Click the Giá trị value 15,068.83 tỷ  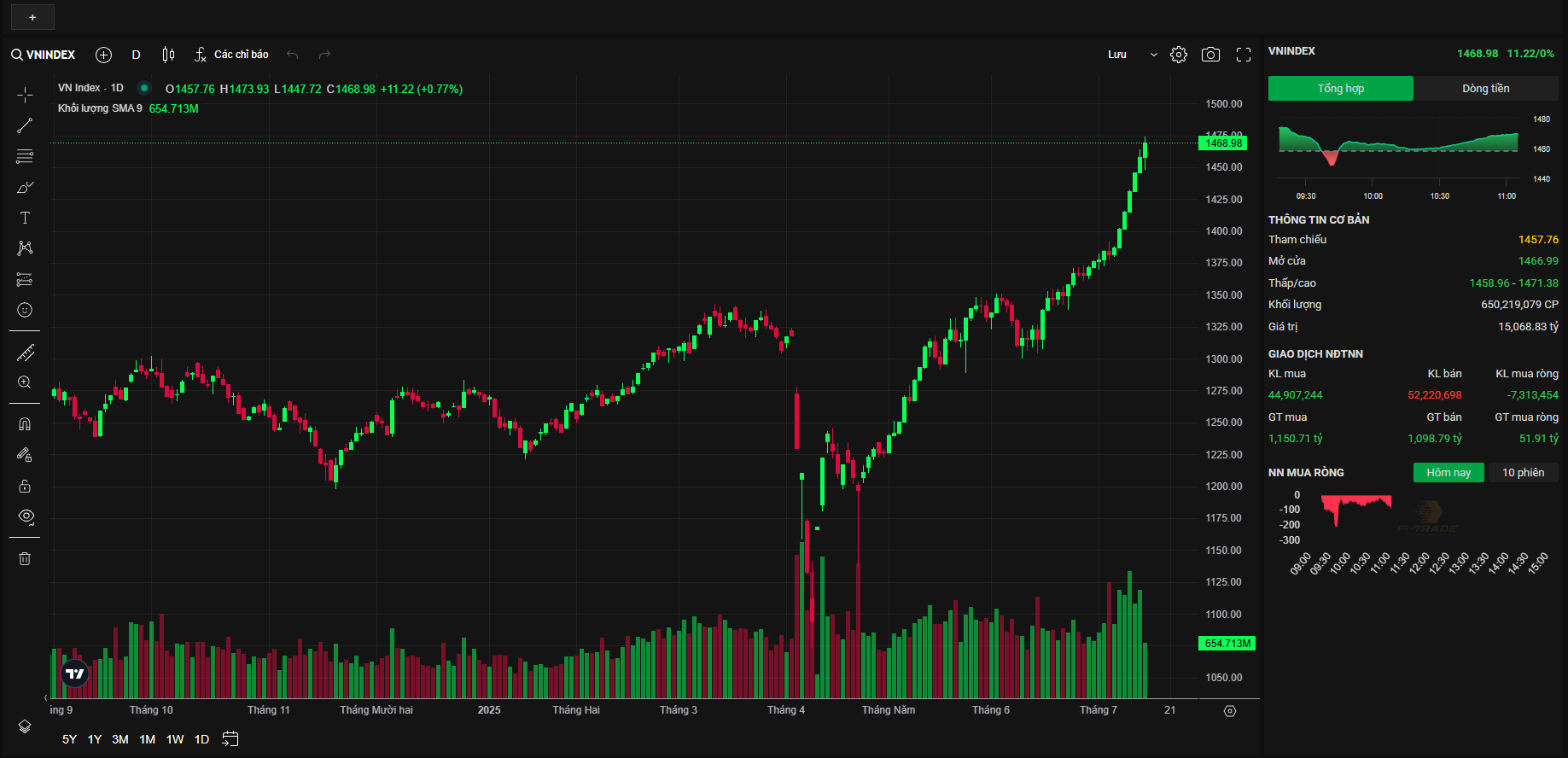[x=1529, y=327]
